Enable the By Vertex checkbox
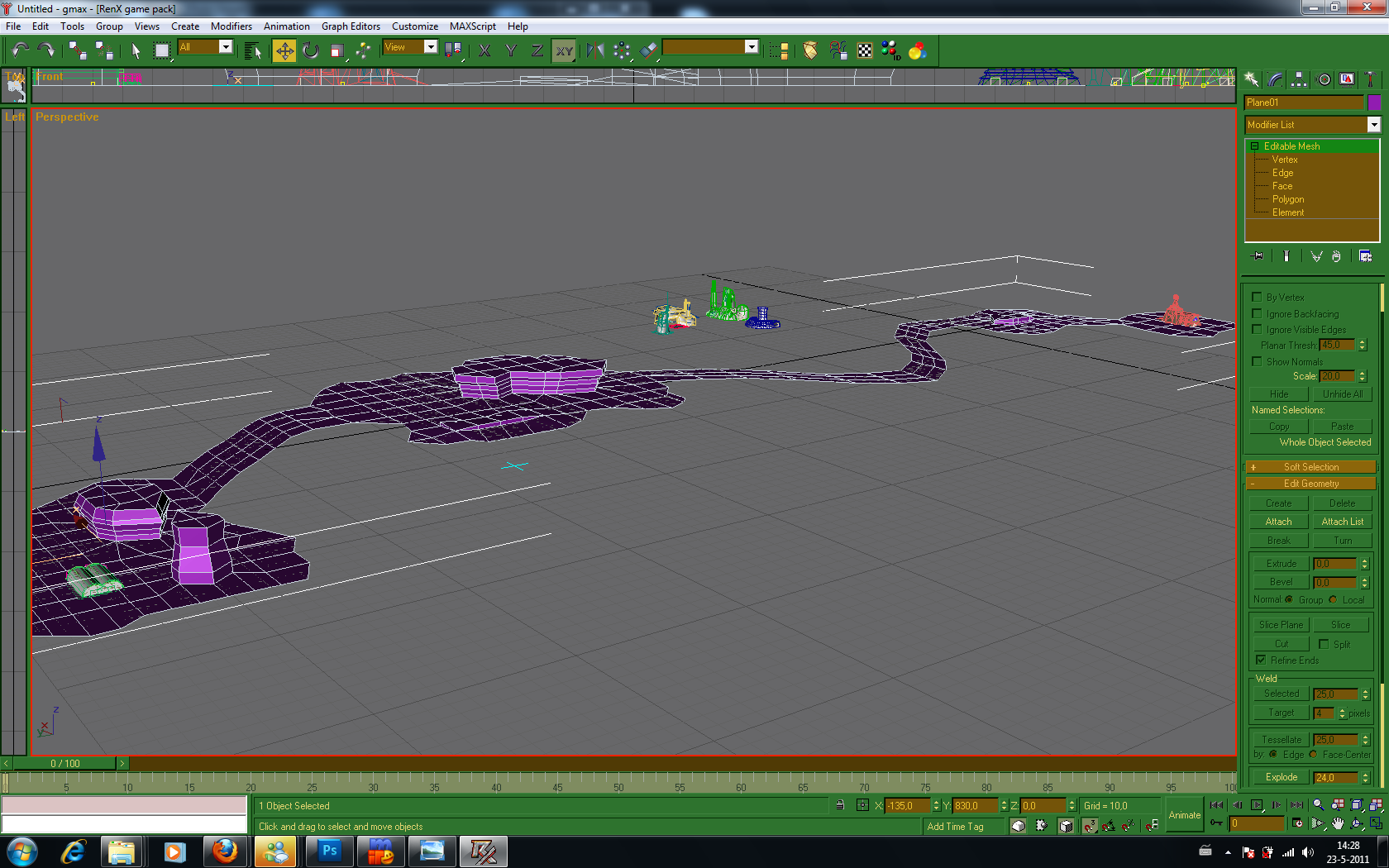This screenshot has width=1389, height=868. 1257,297
